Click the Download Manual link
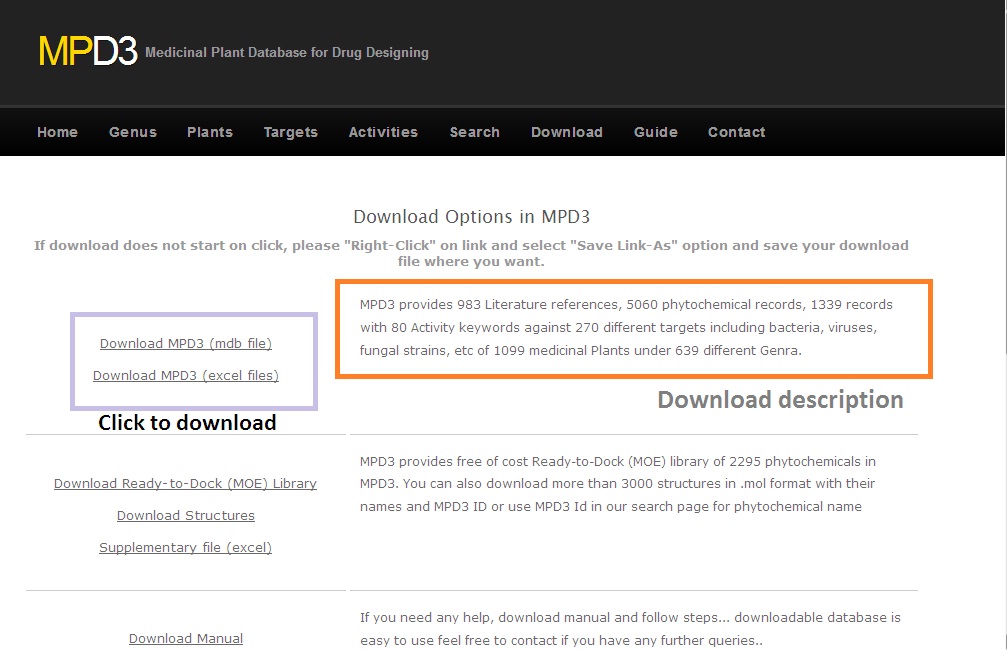This screenshot has width=1007, height=650. click(x=186, y=639)
